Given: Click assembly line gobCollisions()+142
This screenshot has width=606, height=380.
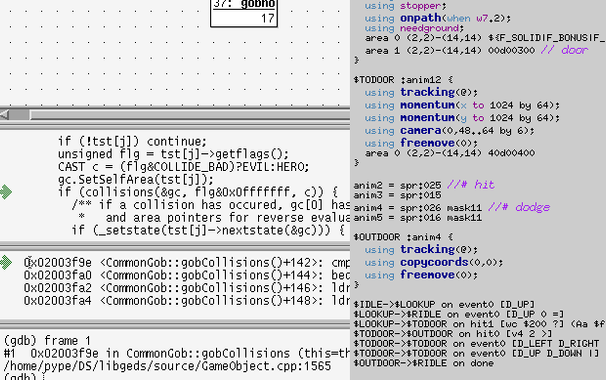Looking at the screenshot, I should tap(187, 263).
